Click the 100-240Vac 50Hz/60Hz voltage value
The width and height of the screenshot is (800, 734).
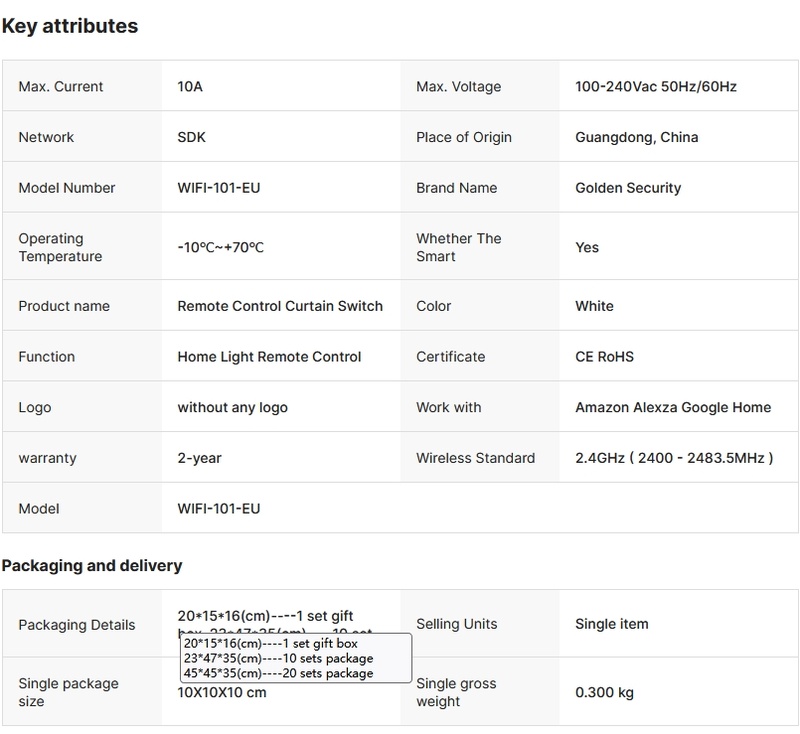pos(656,87)
